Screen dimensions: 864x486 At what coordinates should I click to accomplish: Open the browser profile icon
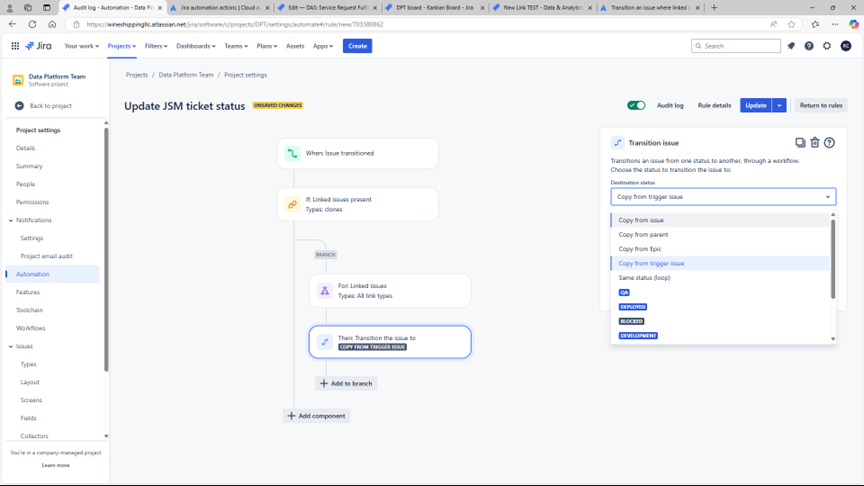[x=9, y=8]
